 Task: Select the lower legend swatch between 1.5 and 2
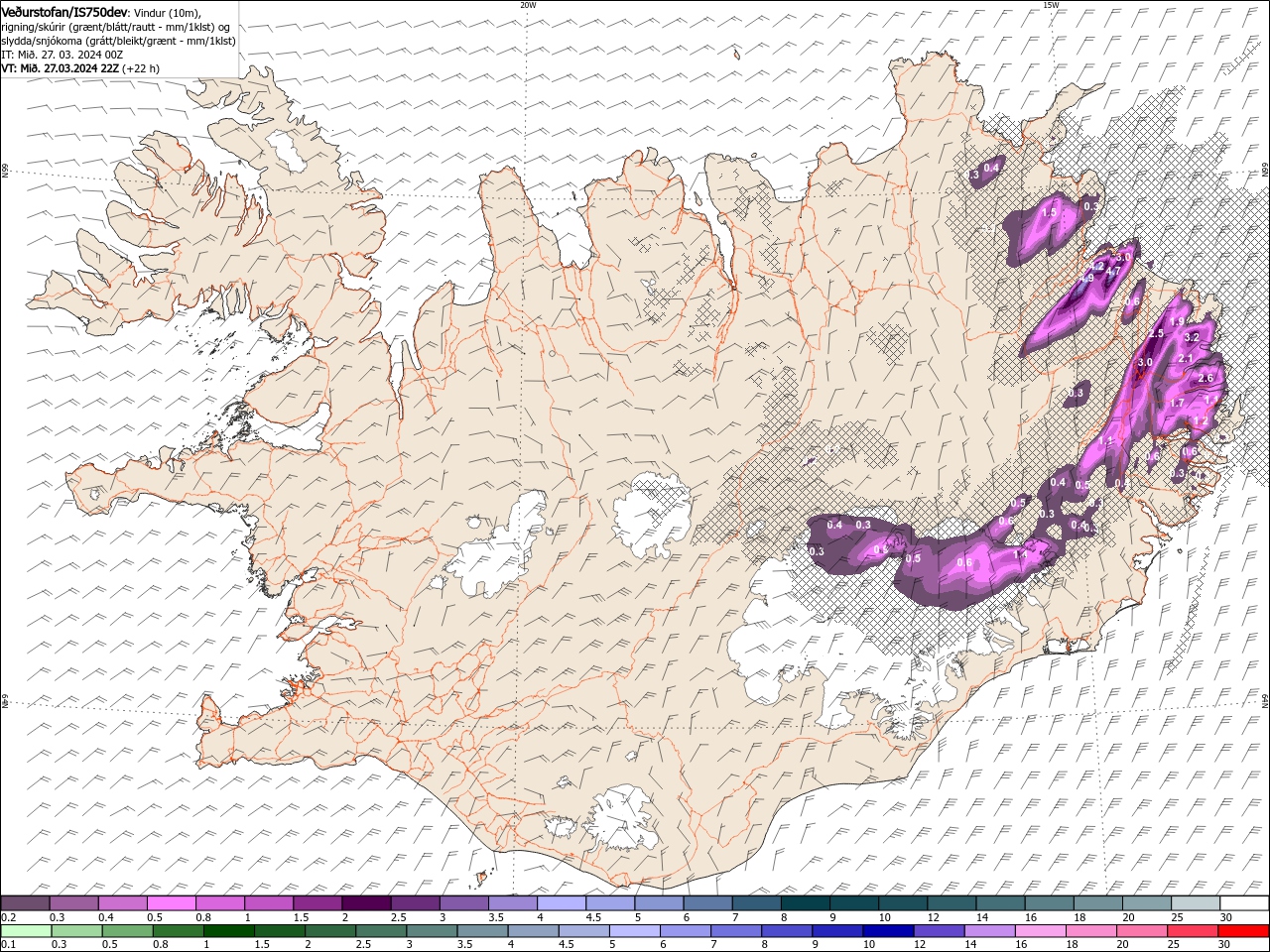280,931
